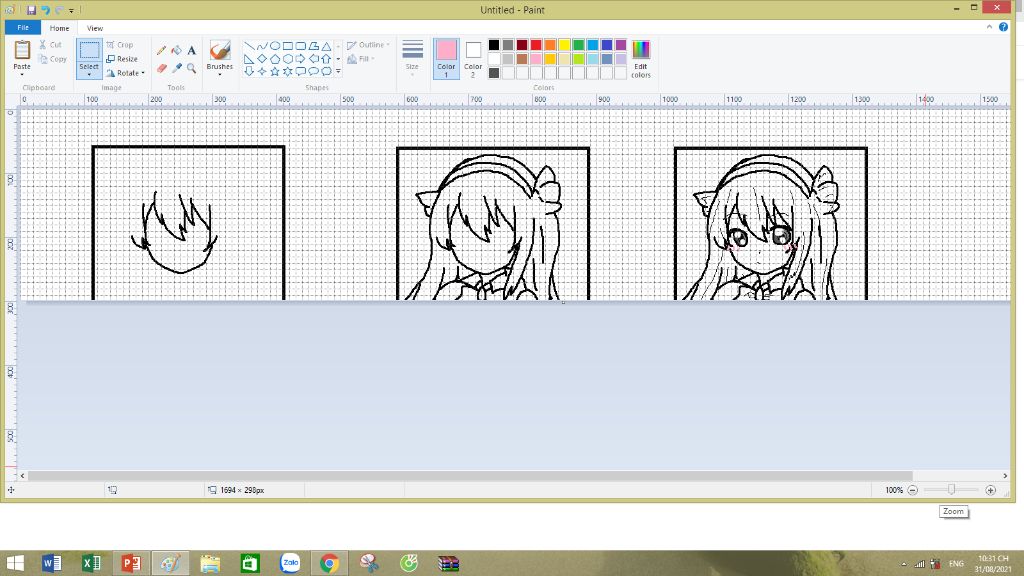This screenshot has width=1024, height=576.
Task: Activate Color 1 foreground selector
Action: [x=446, y=59]
